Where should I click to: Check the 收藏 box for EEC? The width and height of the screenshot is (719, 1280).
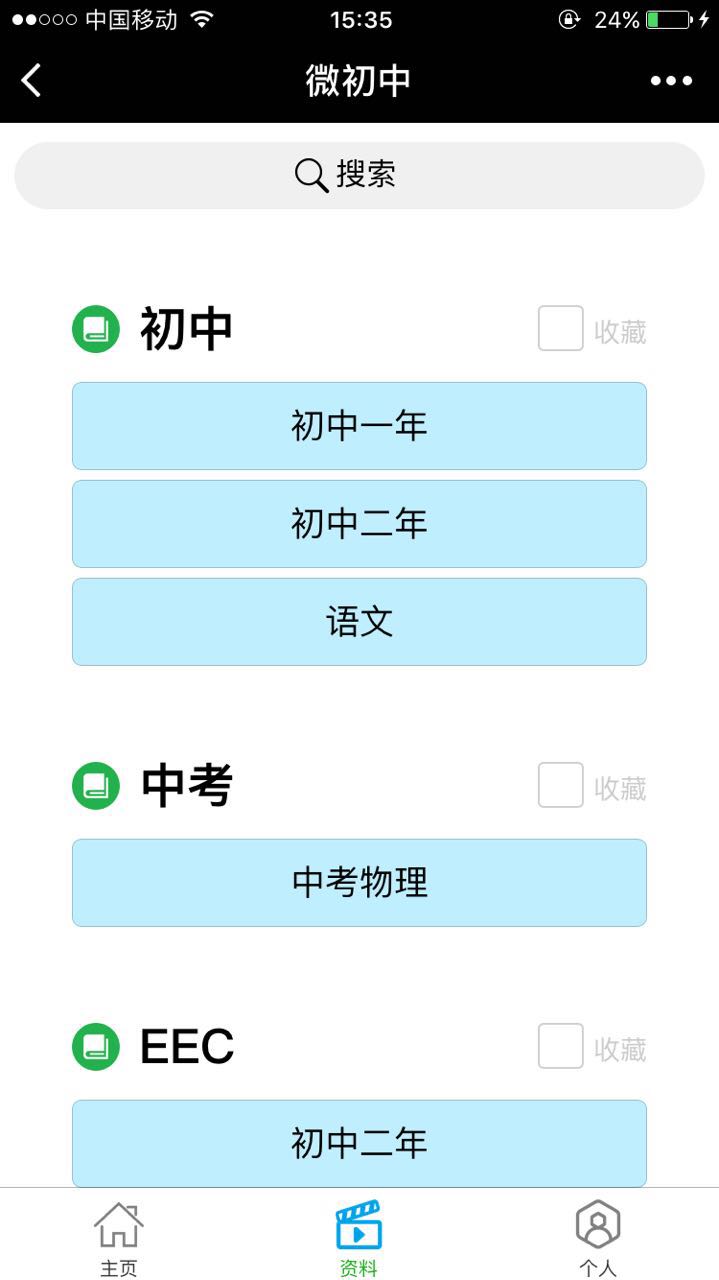tap(561, 1047)
